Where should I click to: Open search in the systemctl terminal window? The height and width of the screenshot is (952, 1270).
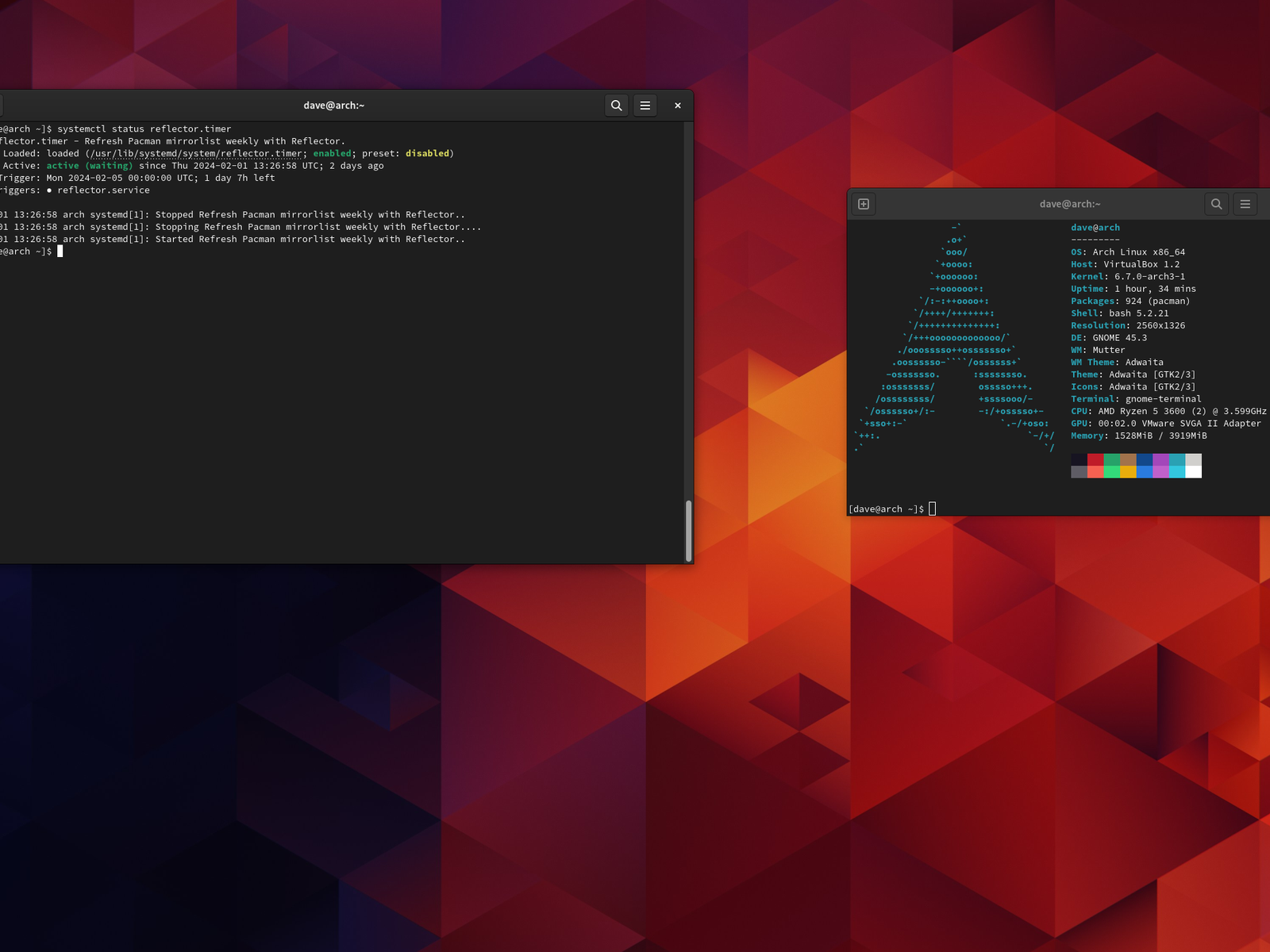tap(616, 106)
